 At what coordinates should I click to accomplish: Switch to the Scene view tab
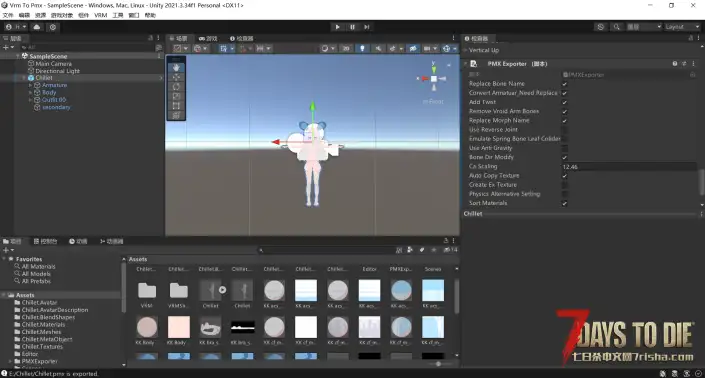[178, 39]
